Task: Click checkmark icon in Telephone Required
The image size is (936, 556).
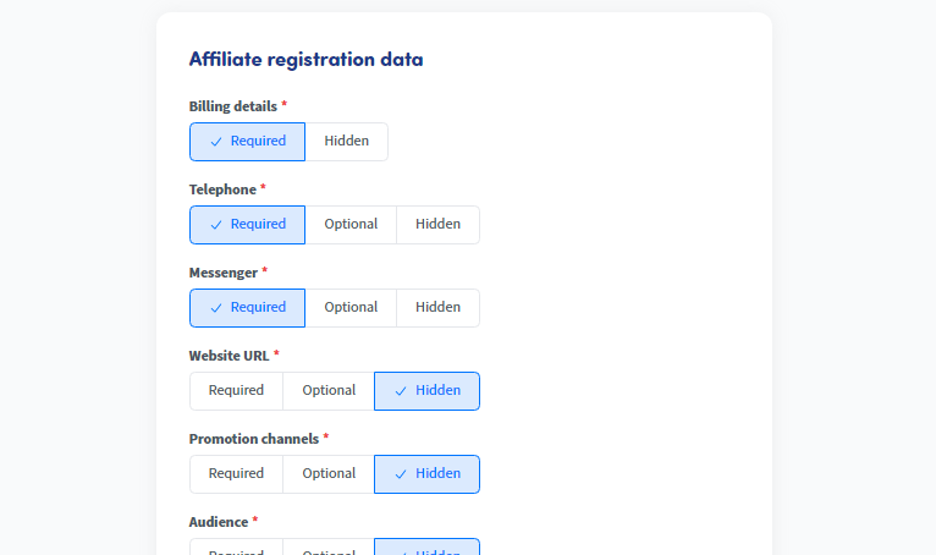Action: click(x=216, y=225)
